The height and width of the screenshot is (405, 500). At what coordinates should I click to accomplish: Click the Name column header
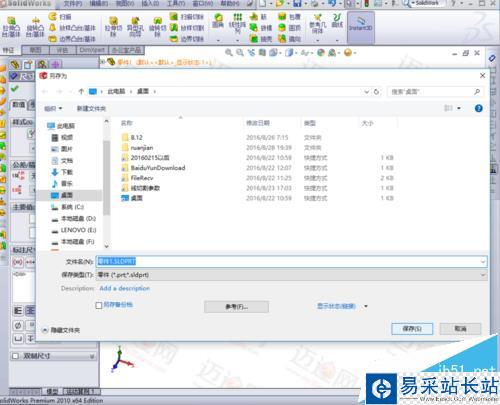127,123
